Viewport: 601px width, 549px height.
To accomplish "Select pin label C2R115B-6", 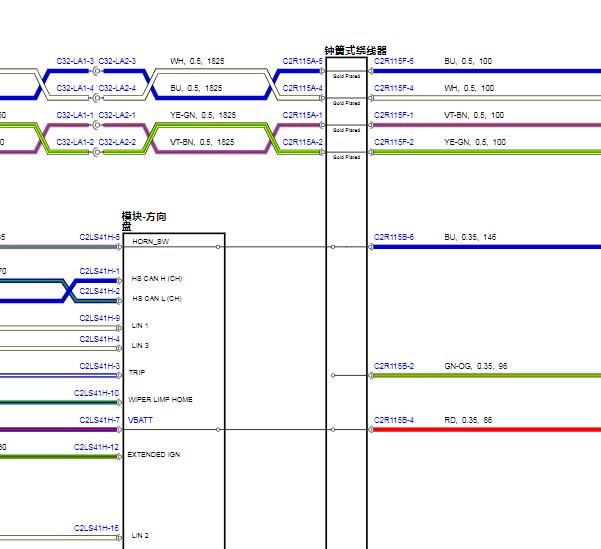I will [394, 237].
